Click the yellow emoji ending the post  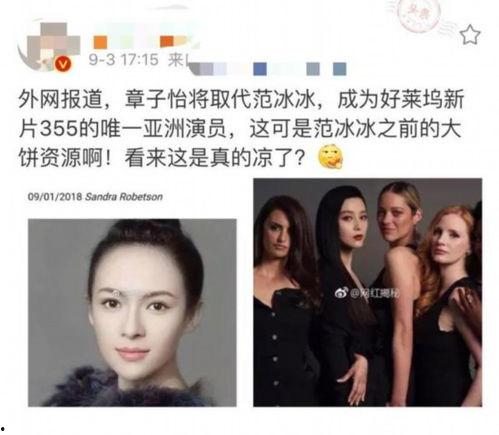coord(331,157)
